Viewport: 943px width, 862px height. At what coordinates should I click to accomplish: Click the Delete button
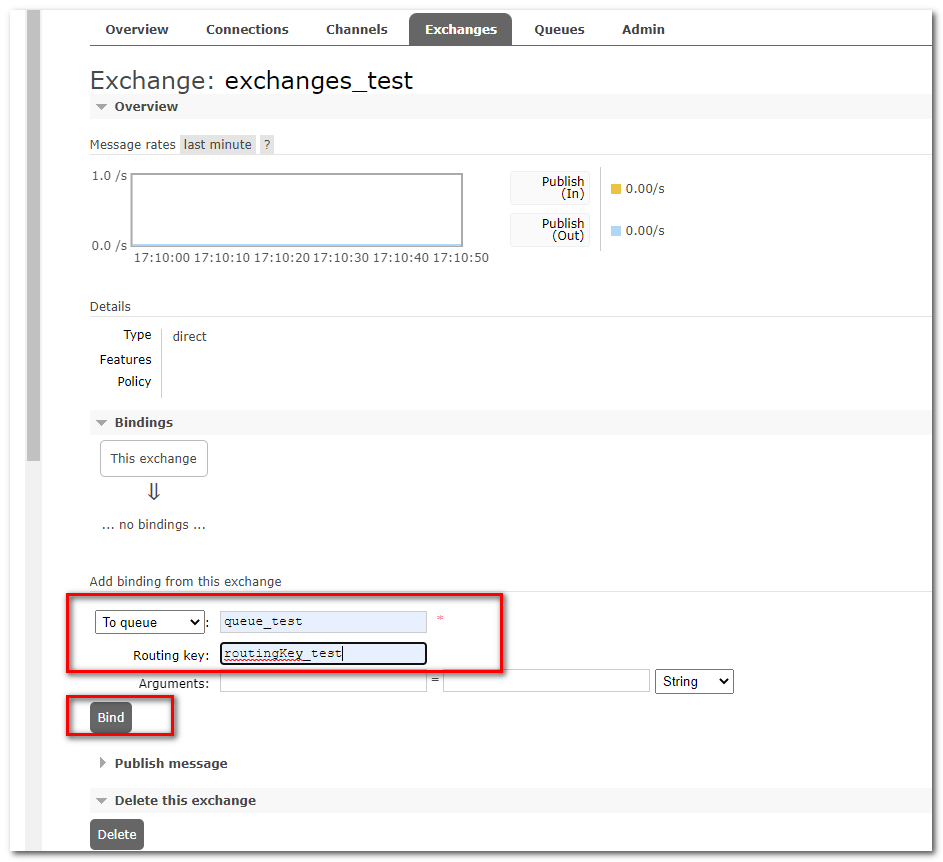[x=116, y=834]
